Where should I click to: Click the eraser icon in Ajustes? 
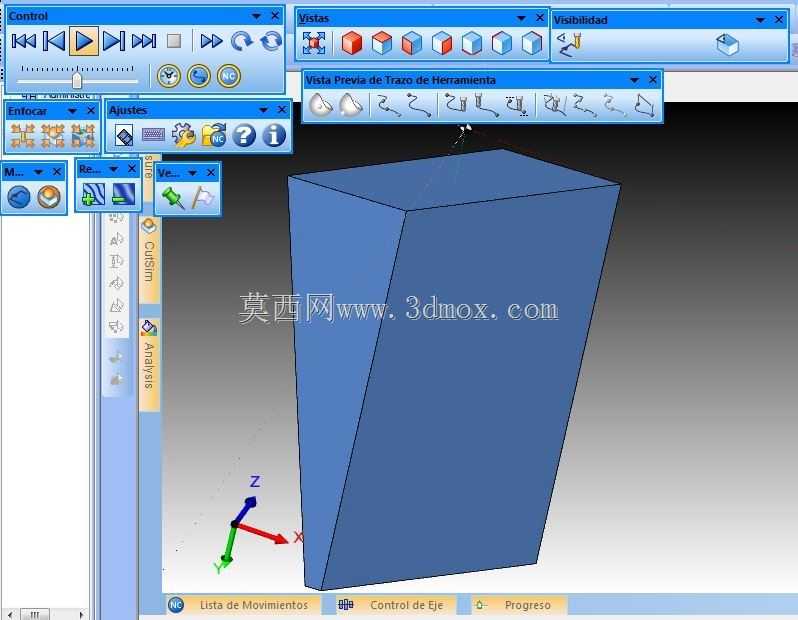pos(124,136)
